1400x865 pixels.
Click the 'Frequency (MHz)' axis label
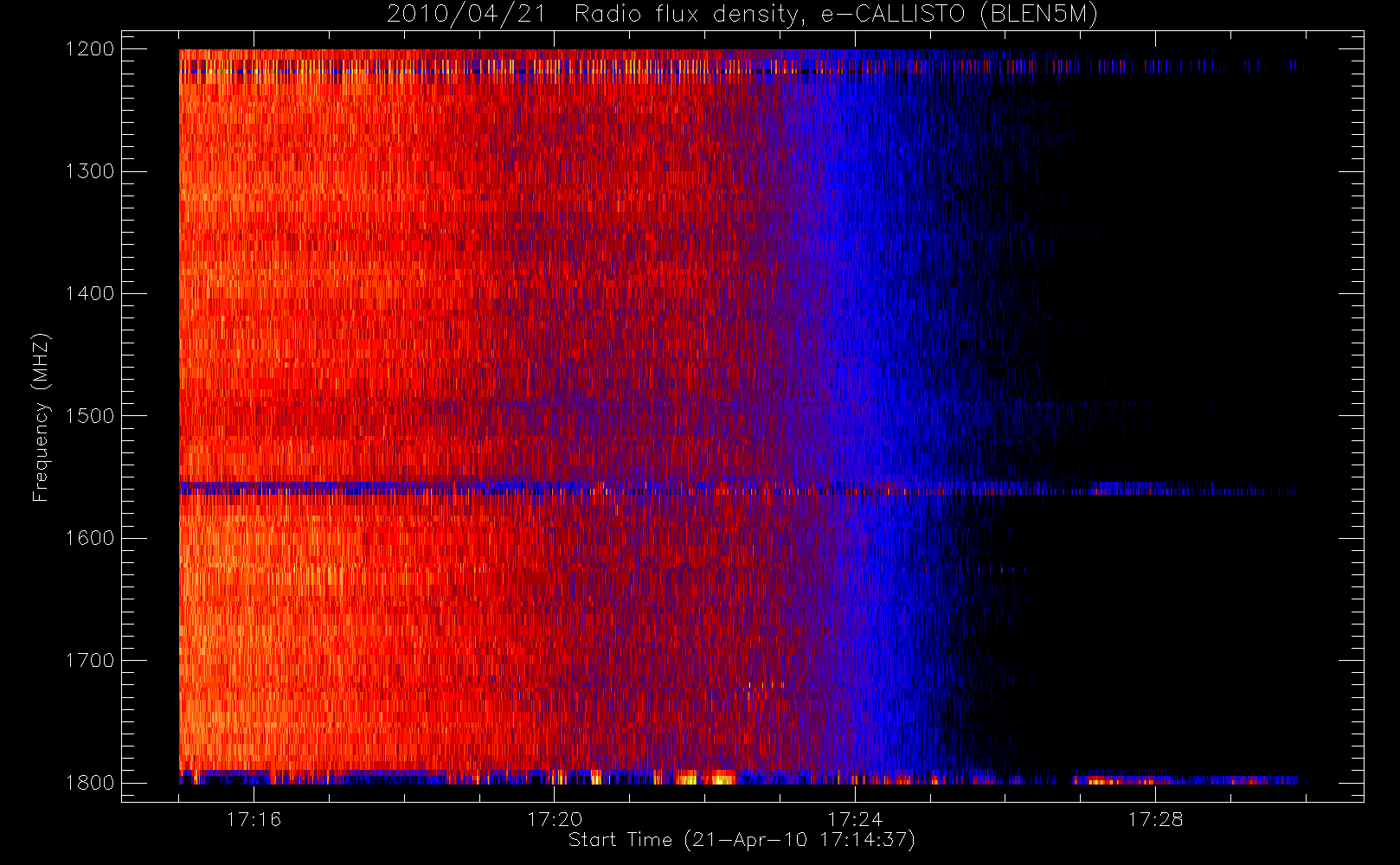(41, 417)
